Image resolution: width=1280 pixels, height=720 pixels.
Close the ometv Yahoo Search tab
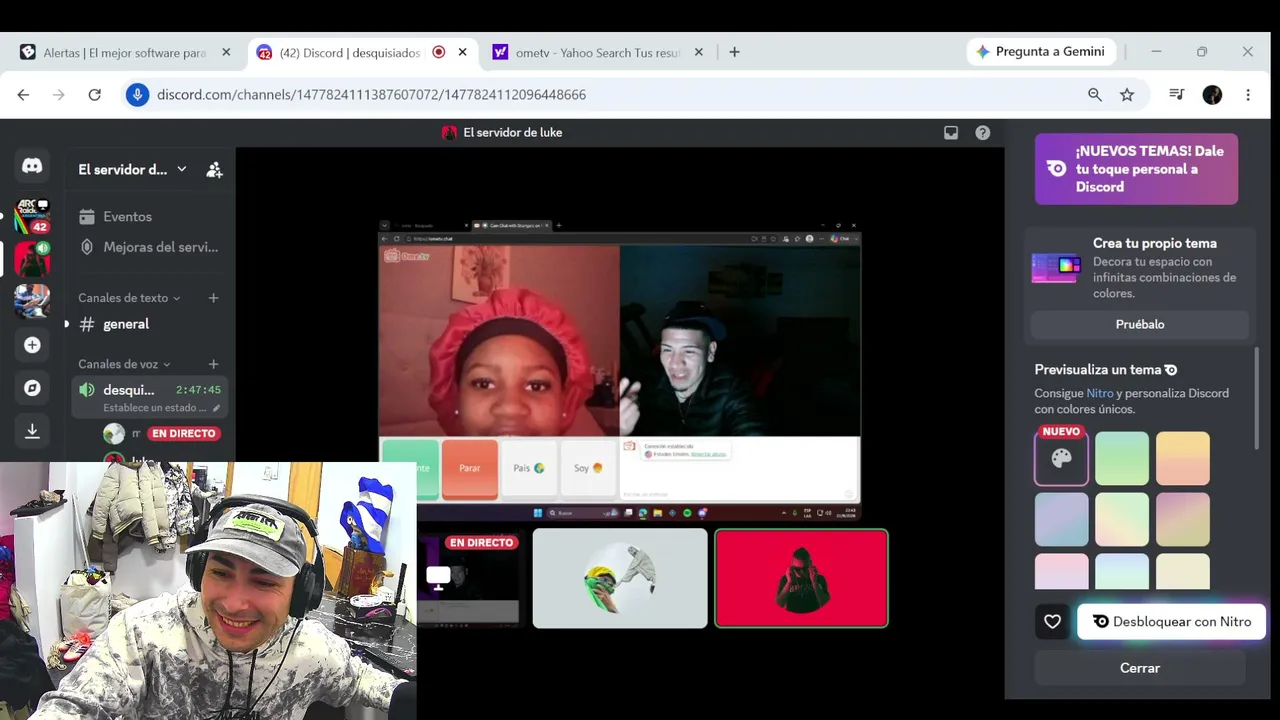pyautogui.click(x=699, y=52)
